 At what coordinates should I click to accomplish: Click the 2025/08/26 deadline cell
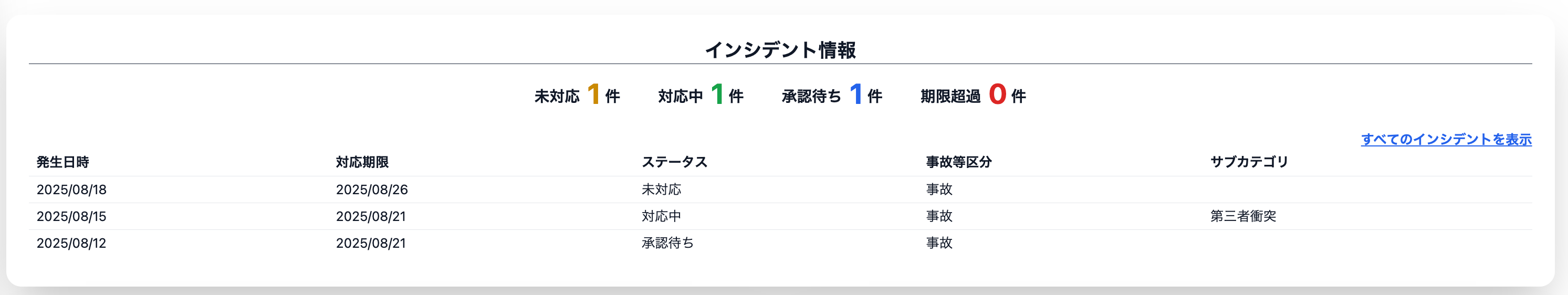372,190
